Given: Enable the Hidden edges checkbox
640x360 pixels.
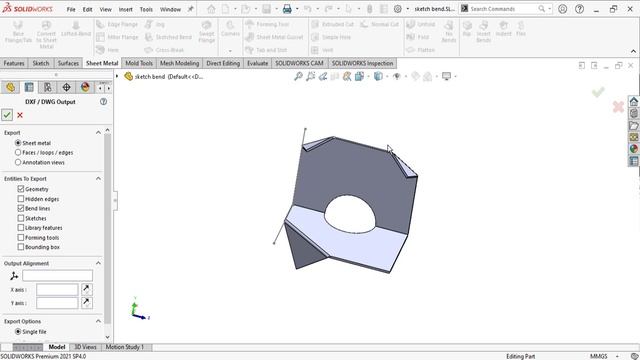Looking at the screenshot, I should pyautogui.click(x=21, y=199).
